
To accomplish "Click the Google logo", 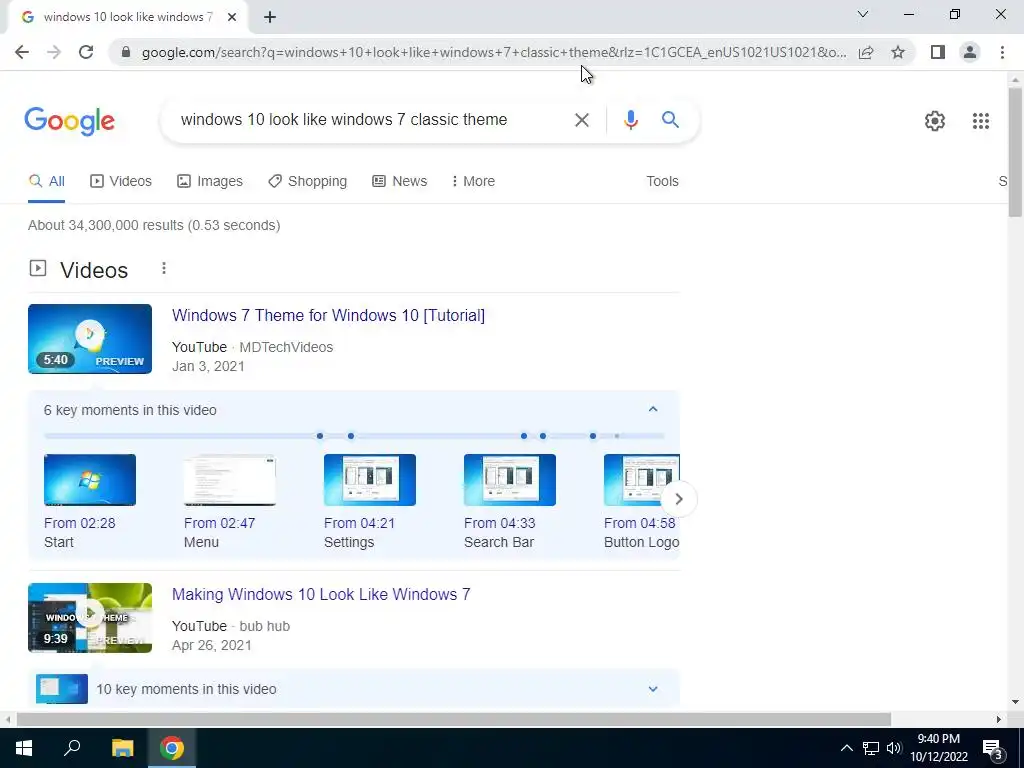I will coord(69,121).
